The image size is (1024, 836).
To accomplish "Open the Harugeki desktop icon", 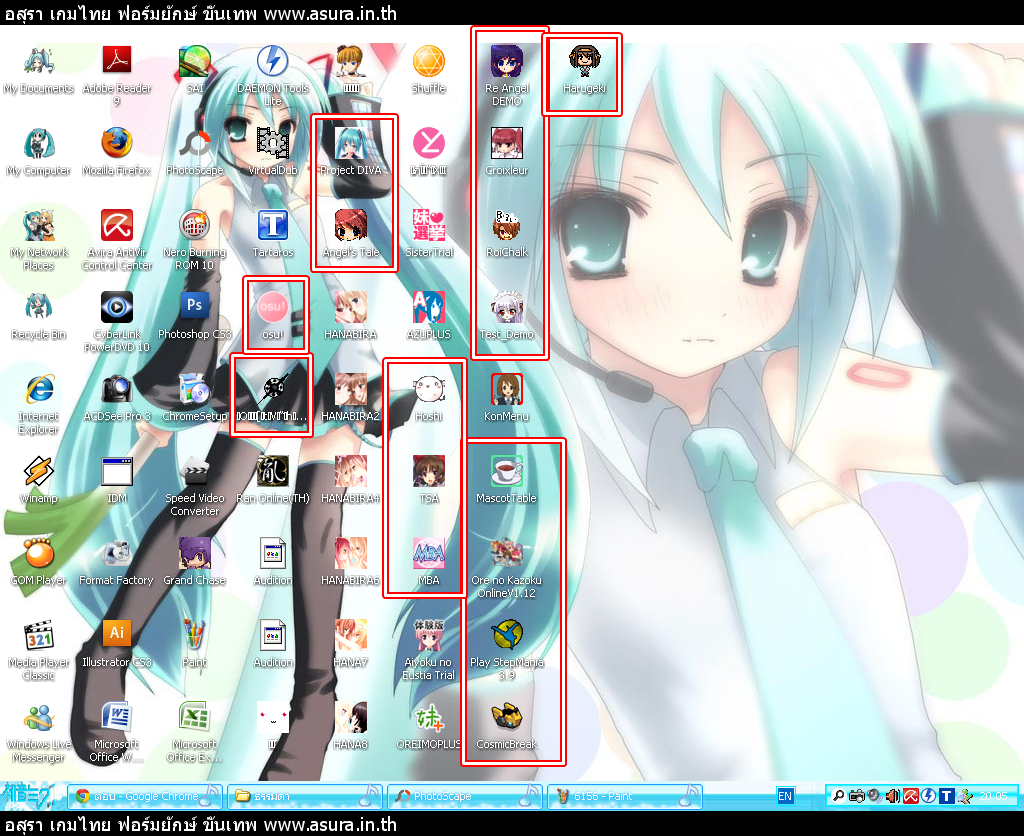I will [585, 63].
